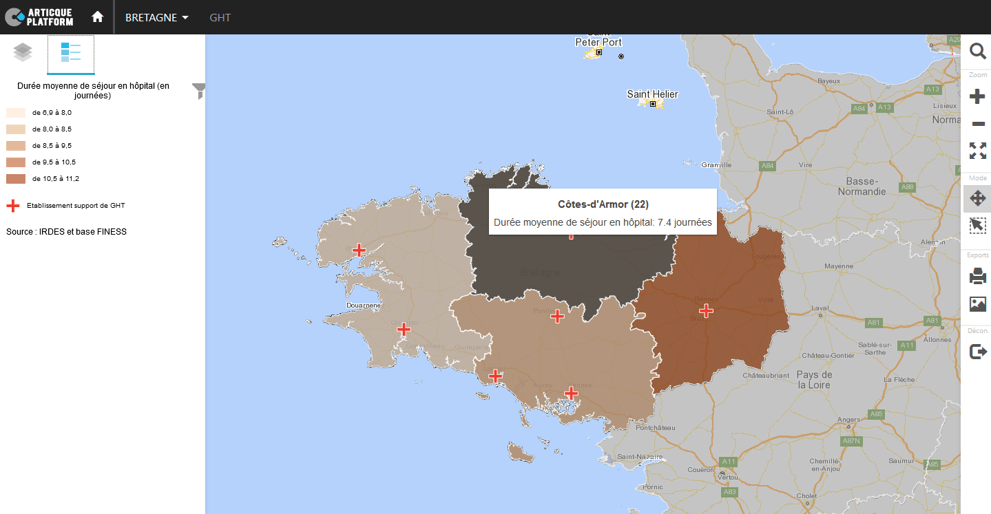991x514 pixels.
Task: Fit map to full extent
Action: click(977, 151)
